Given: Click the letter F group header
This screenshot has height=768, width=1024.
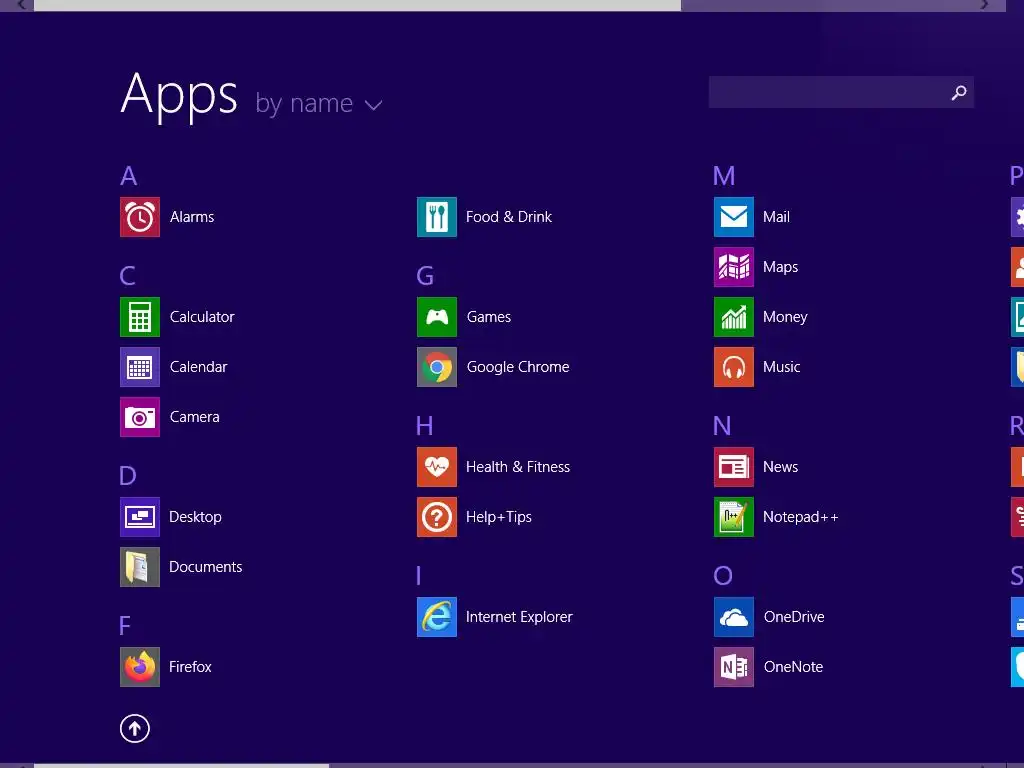Looking at the screenshot, I should 125,626.
